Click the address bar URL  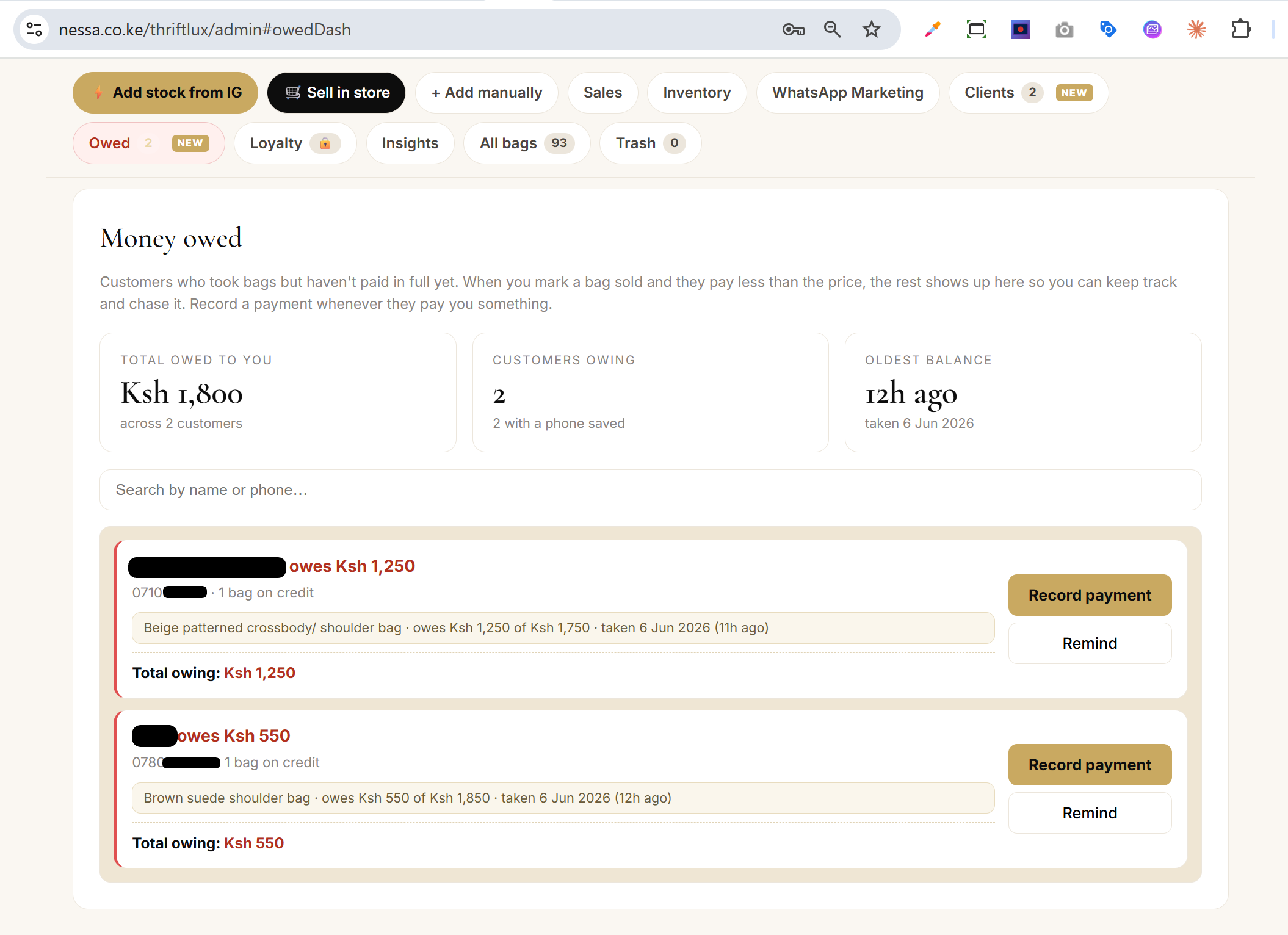[204, 29]
